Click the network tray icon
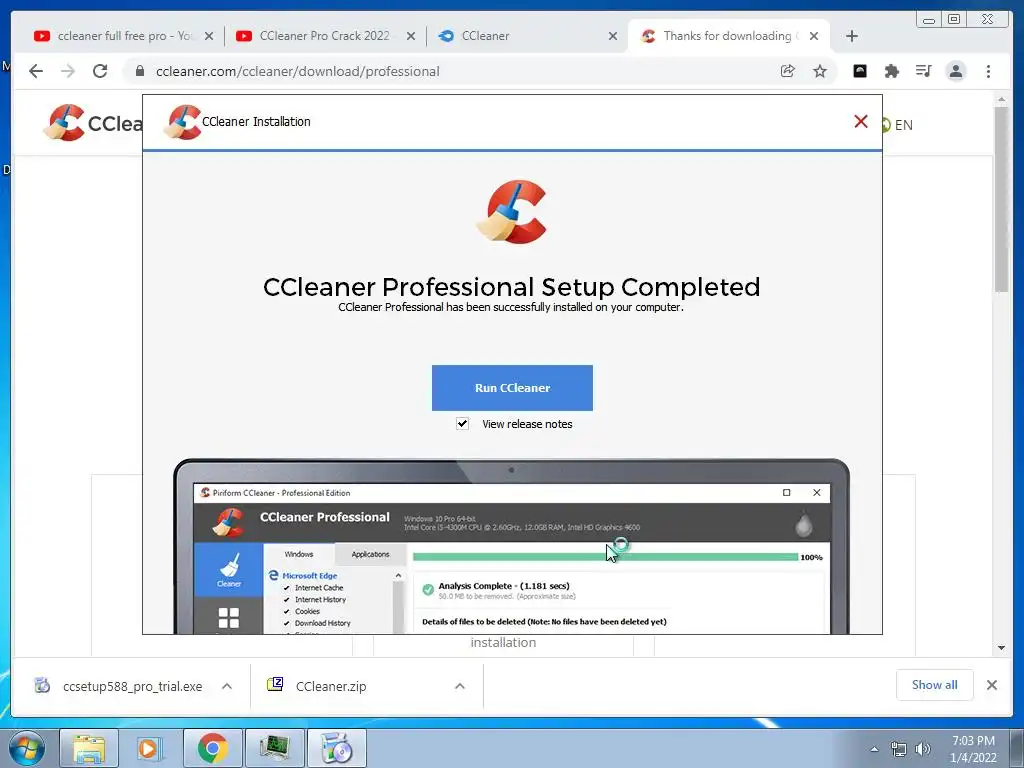 point(899,749)
